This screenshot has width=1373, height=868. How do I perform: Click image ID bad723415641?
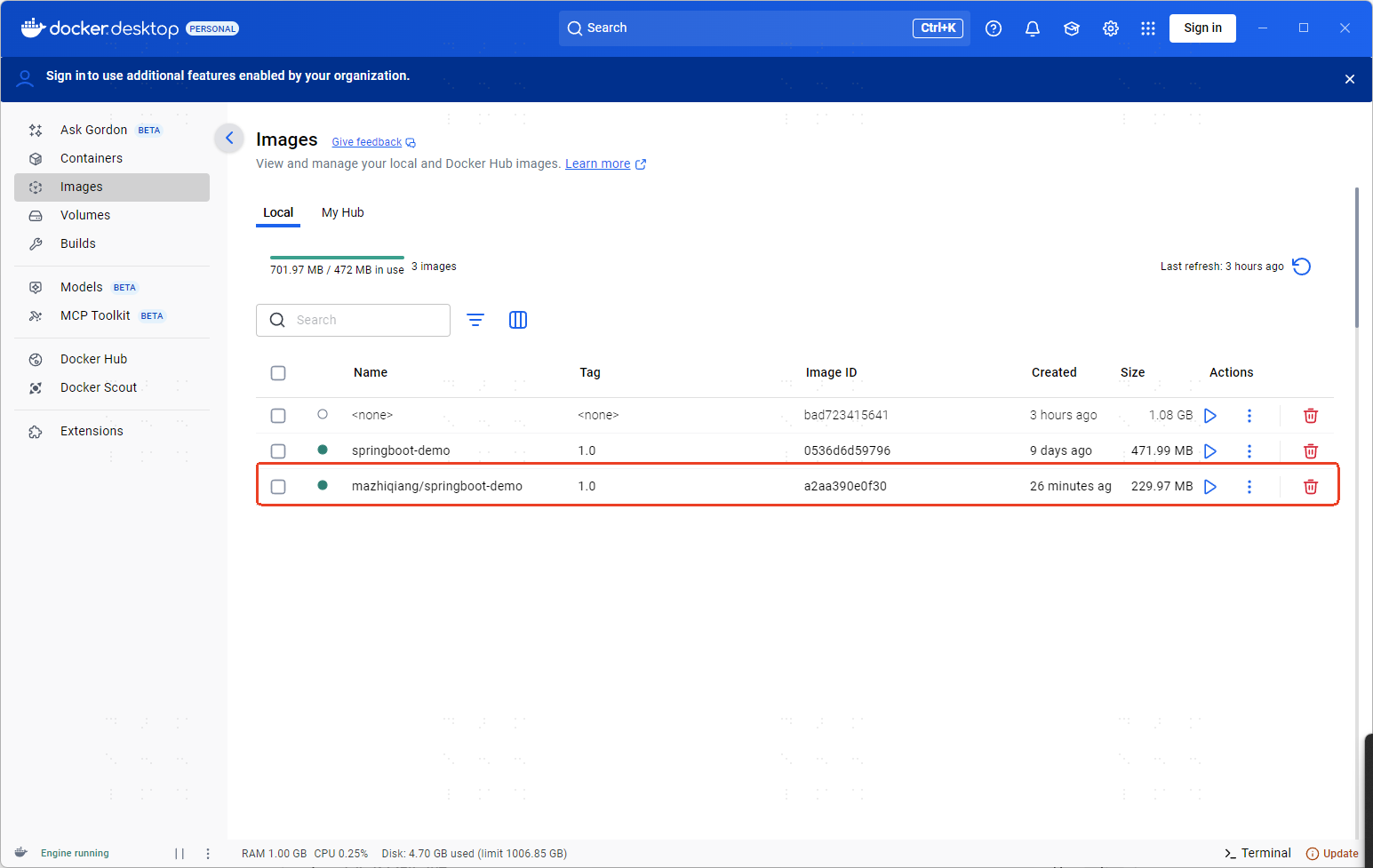click(846, 415)
